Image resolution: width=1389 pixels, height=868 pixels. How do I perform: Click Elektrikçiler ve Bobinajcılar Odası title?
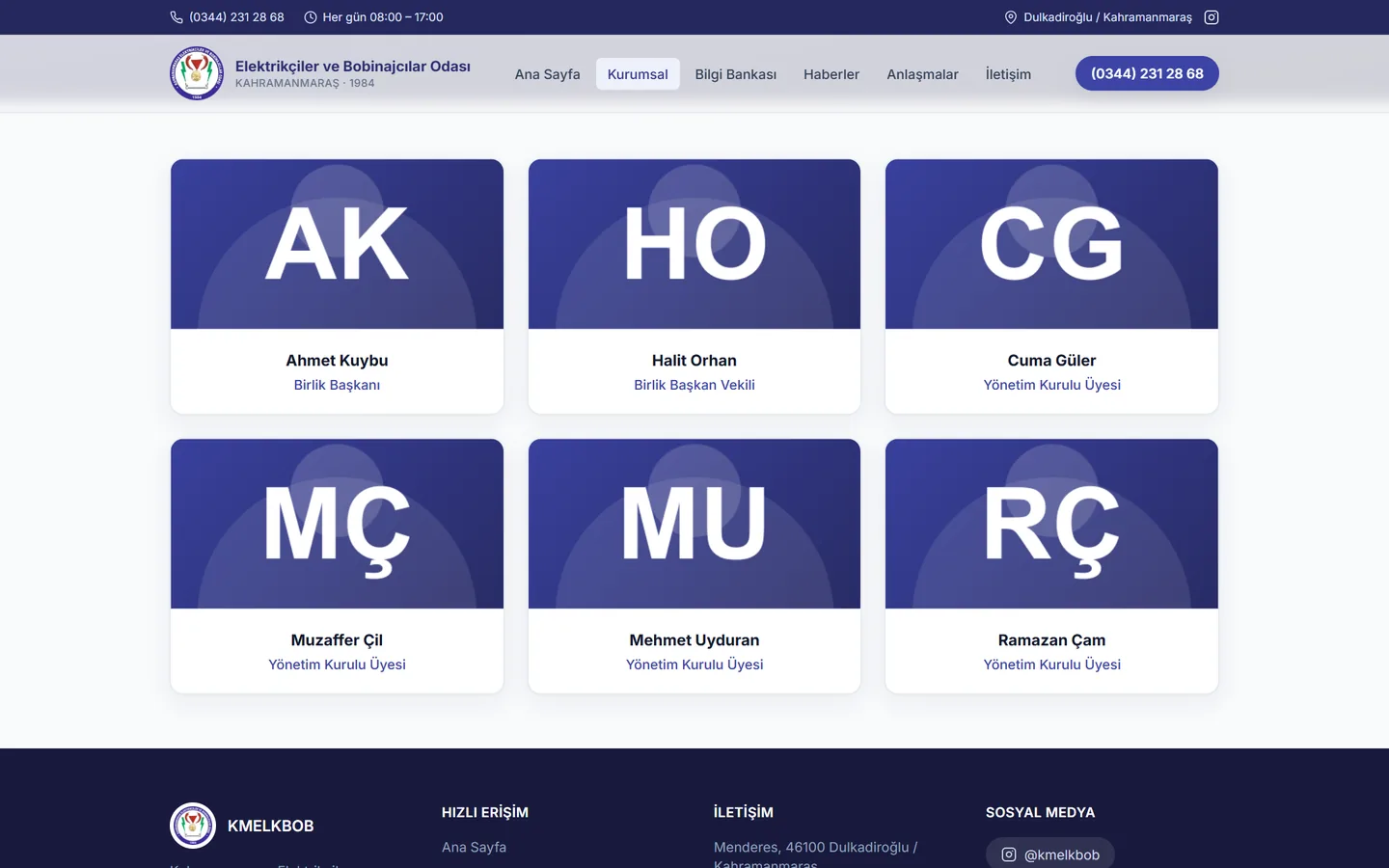point(353,66)
